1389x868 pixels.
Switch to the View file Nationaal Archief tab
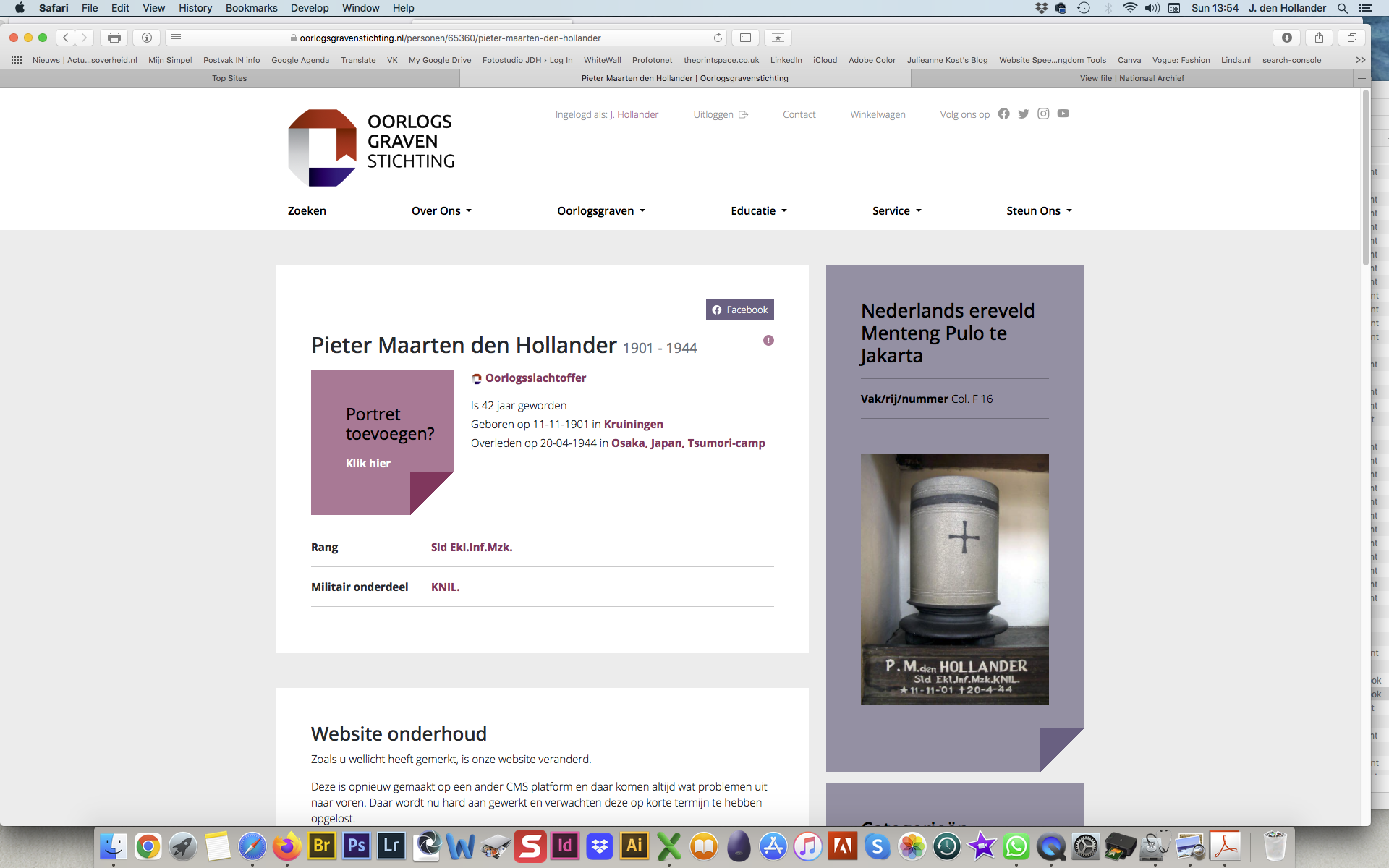click(1132, 78)
